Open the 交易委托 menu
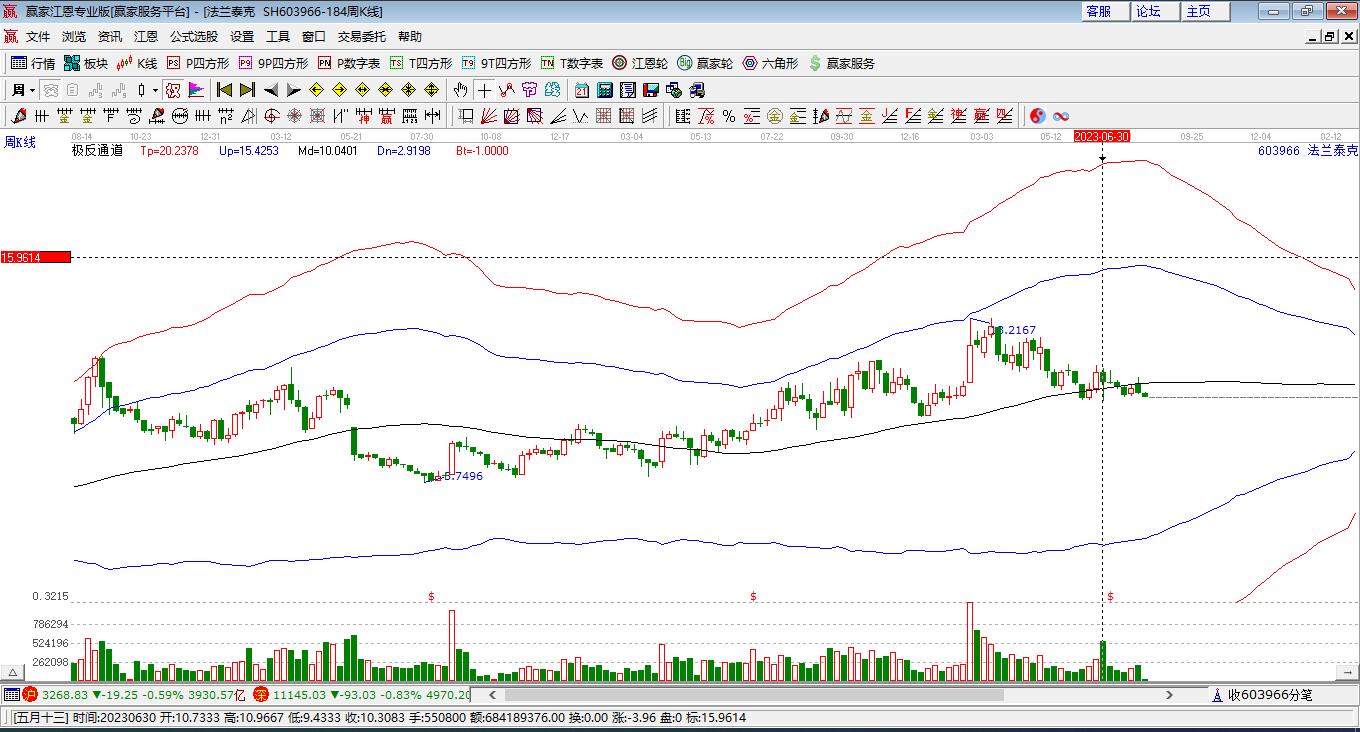Viewport: 1360px width, 732px height. [362, 36]
